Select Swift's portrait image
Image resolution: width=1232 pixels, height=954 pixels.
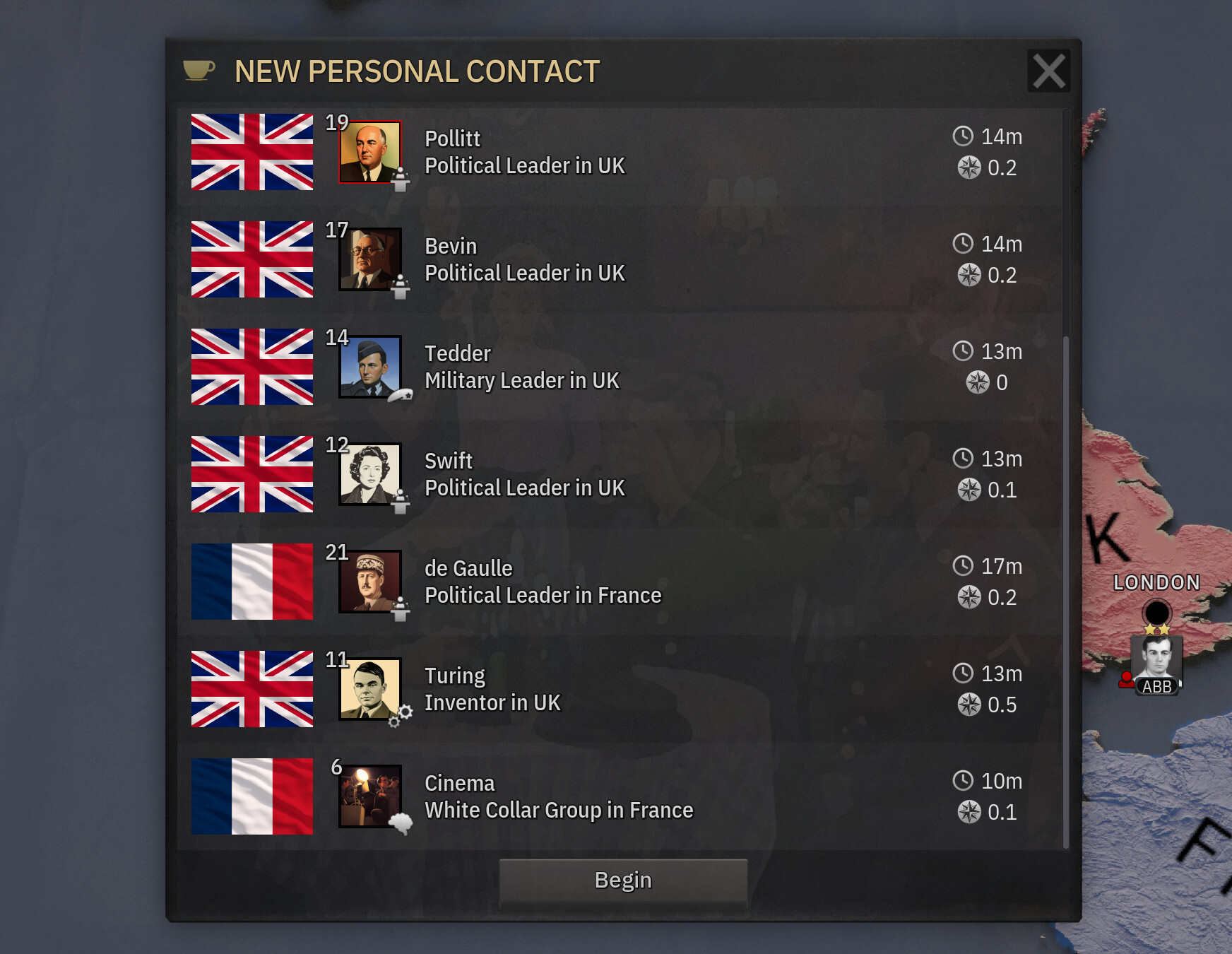click(370, 474)
